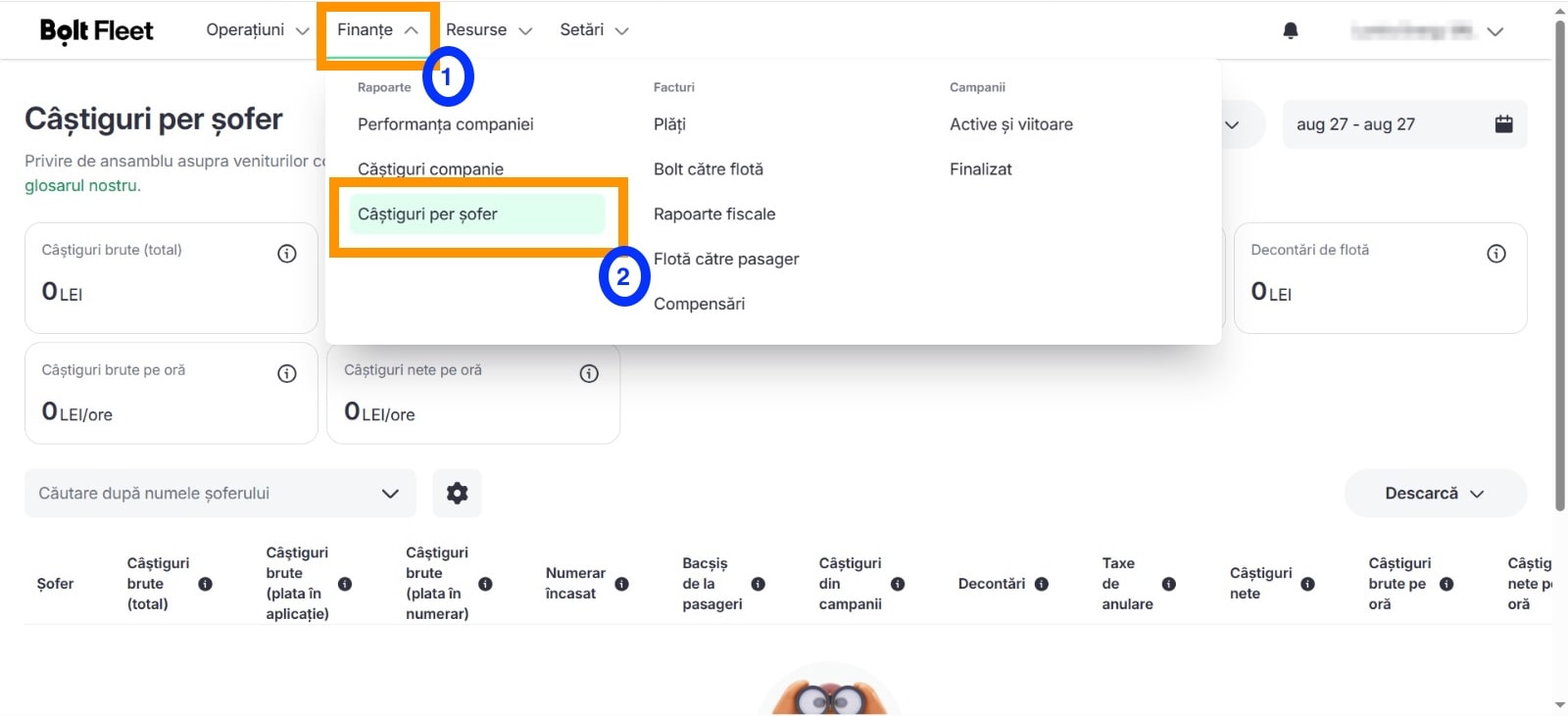Choose Rapoarte fiscale from Finanțe menu
1568x716 pixels.
(714, 215)
